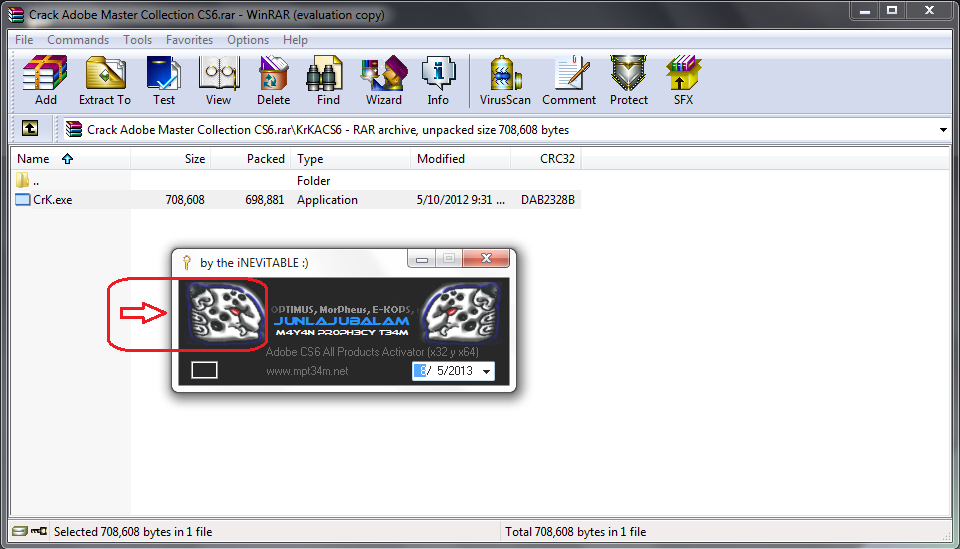Click the archive path text in address bar
This screenshot has width=960, height=549.
click(x=328, y=130)
